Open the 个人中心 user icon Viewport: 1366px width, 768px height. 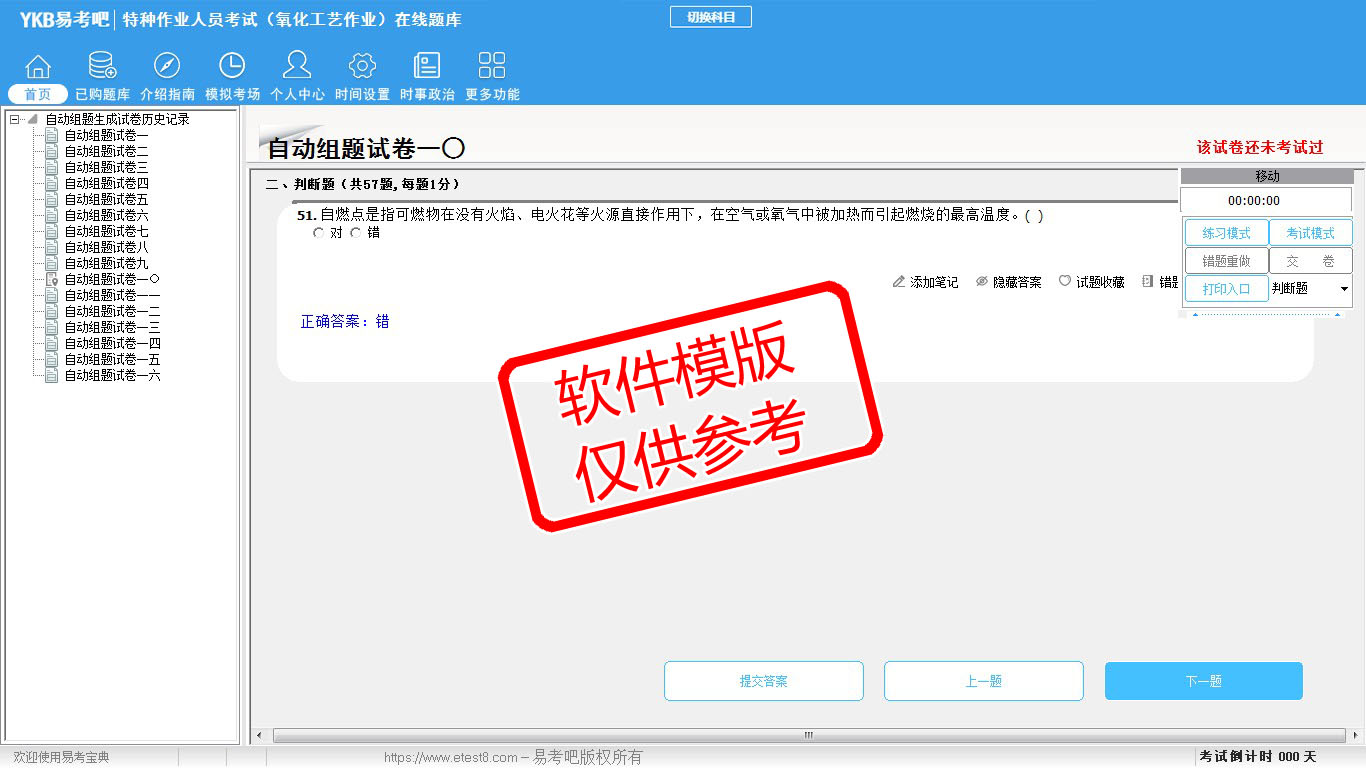coord(297,67)
